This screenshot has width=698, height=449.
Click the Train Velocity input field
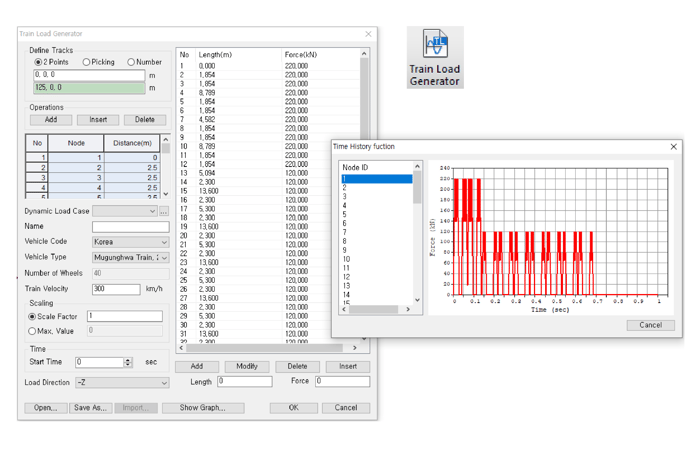(115, 289)
